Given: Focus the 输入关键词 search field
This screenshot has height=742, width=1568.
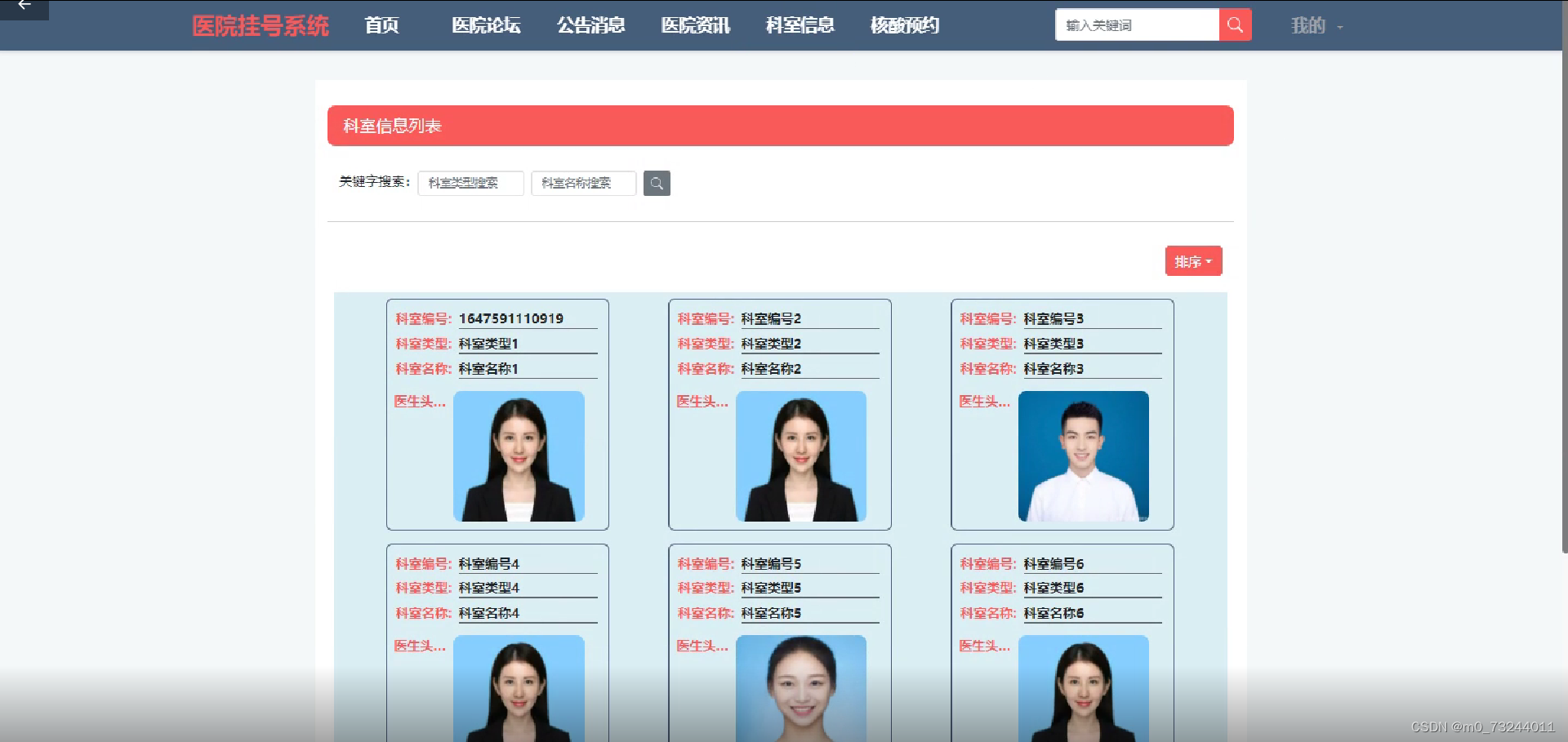Looking at the screenshot, I should [x=1137, y=24].
